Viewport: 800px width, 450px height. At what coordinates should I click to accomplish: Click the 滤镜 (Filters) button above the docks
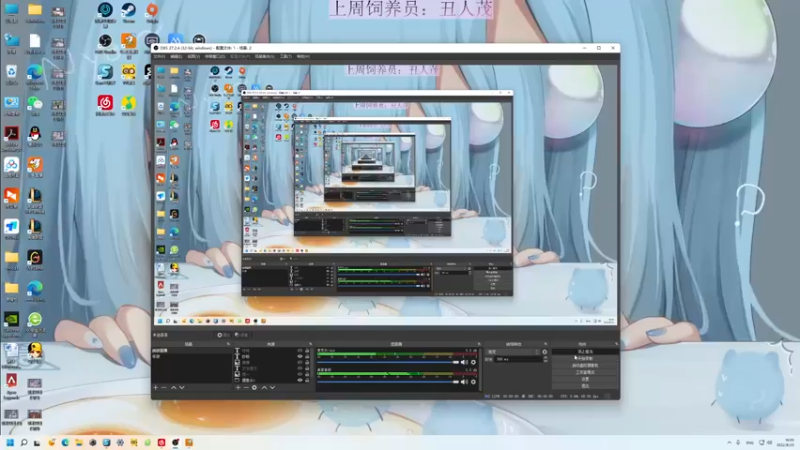[241, 335]
